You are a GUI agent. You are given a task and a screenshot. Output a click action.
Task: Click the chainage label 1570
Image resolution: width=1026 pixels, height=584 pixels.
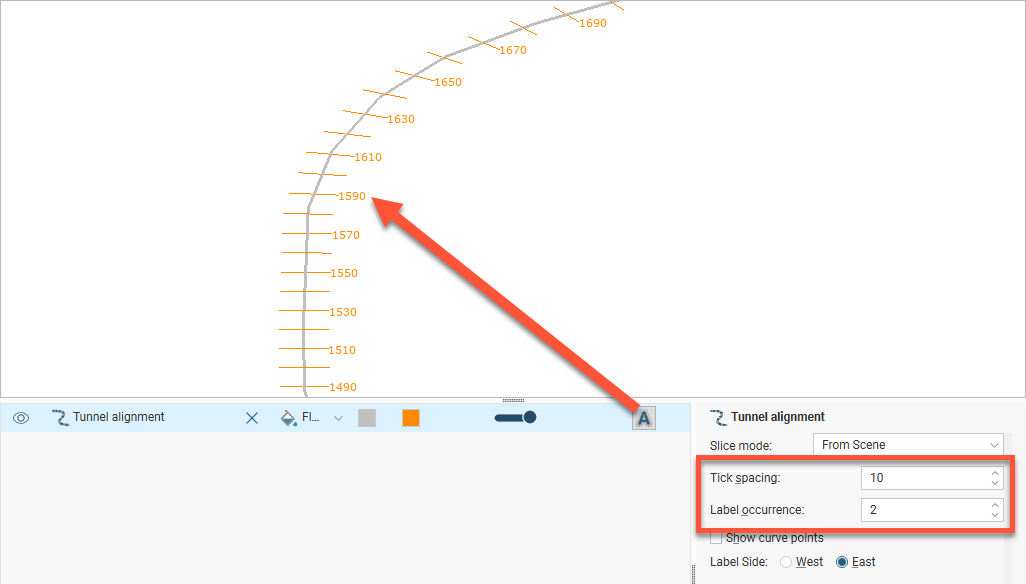click(x=346, y=235)
